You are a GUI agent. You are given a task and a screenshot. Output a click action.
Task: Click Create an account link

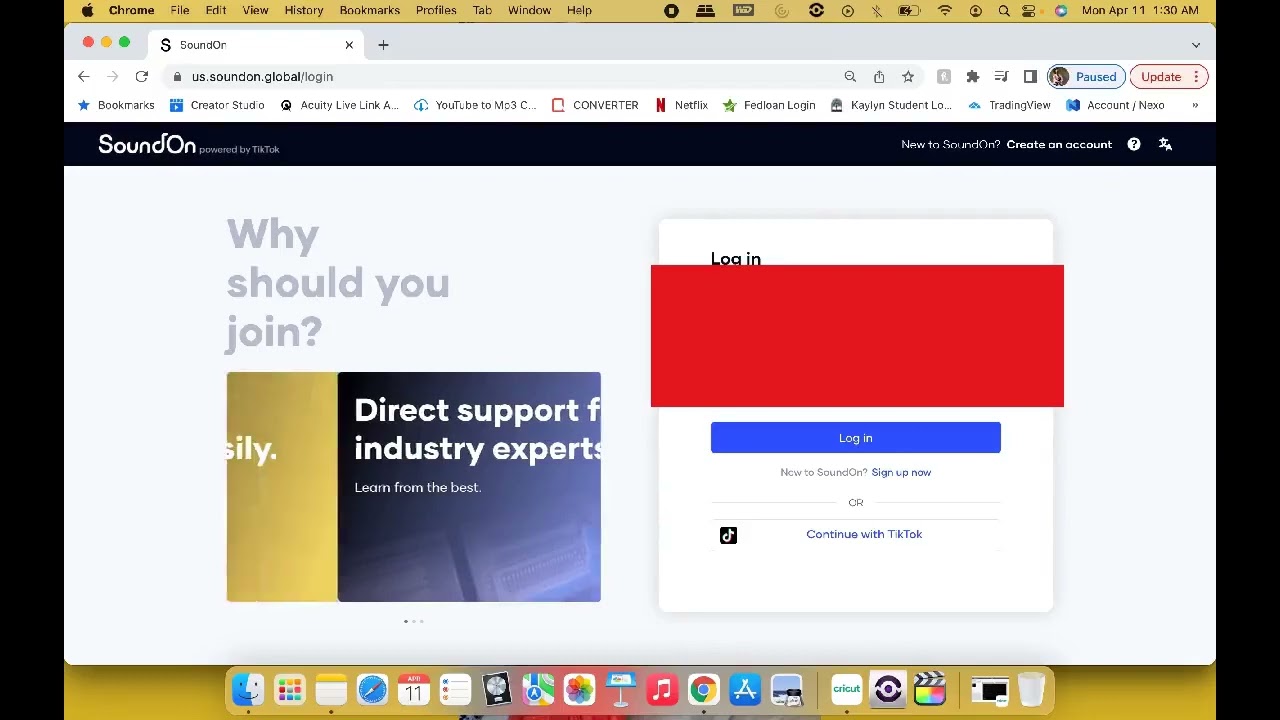1059,144
